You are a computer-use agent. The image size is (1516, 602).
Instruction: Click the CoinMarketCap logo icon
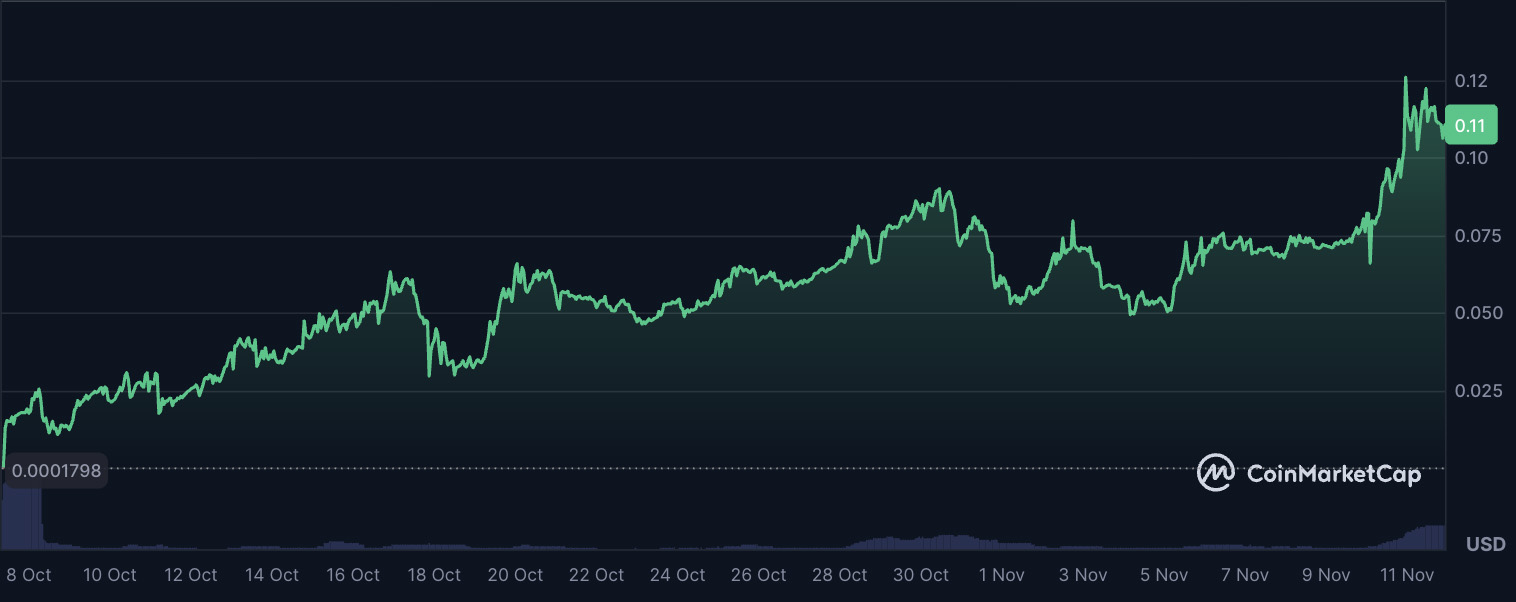tap(1216, 473)
